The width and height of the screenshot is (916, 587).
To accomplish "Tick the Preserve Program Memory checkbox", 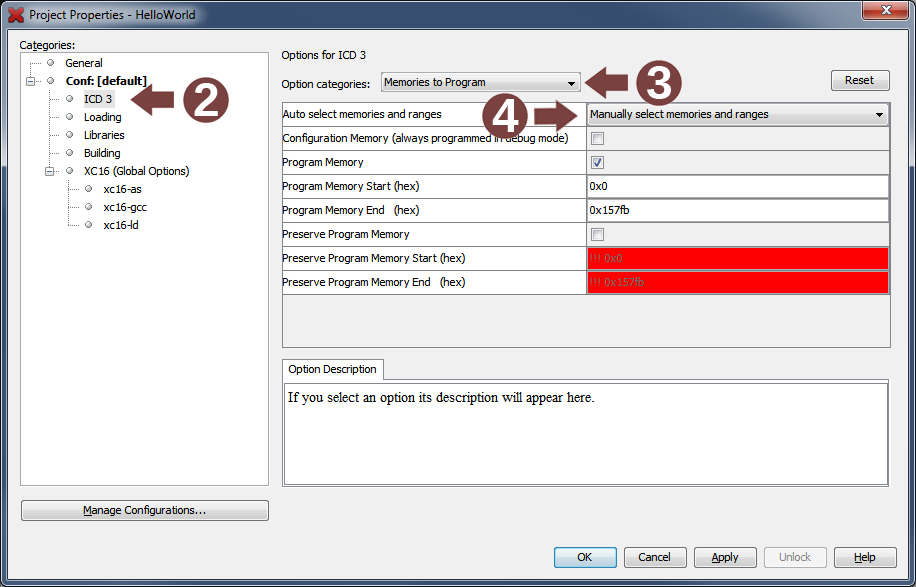I will [597, 234].
